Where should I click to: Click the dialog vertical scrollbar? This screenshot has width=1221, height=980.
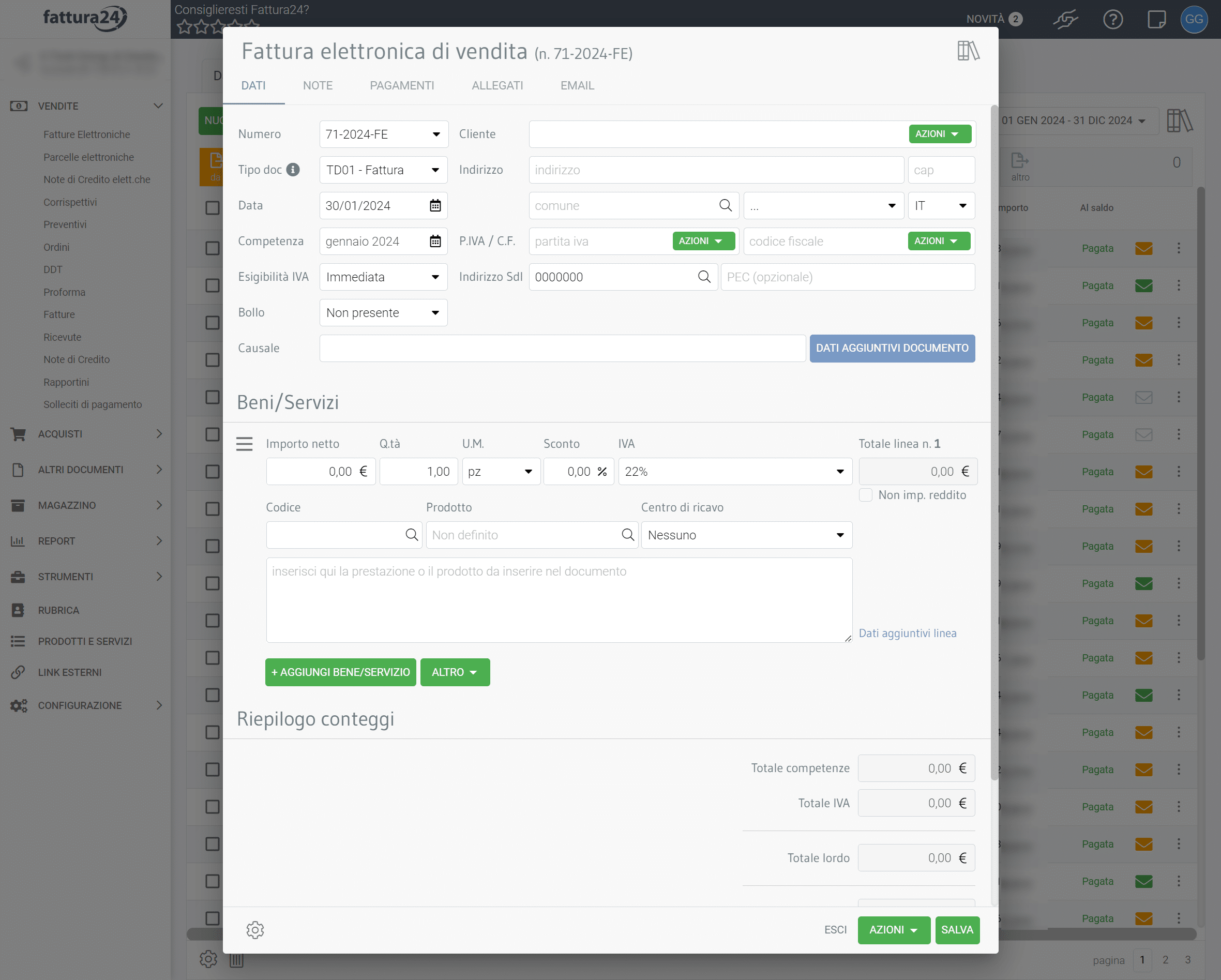[x=994, y=442]
